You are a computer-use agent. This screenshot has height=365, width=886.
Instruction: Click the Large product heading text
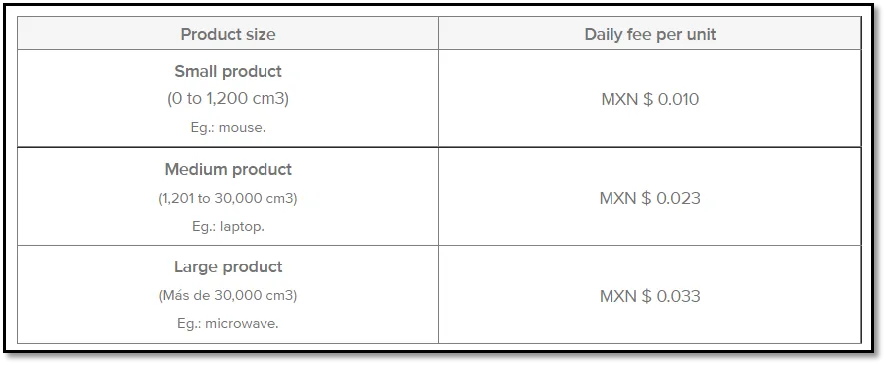point(228,267)
